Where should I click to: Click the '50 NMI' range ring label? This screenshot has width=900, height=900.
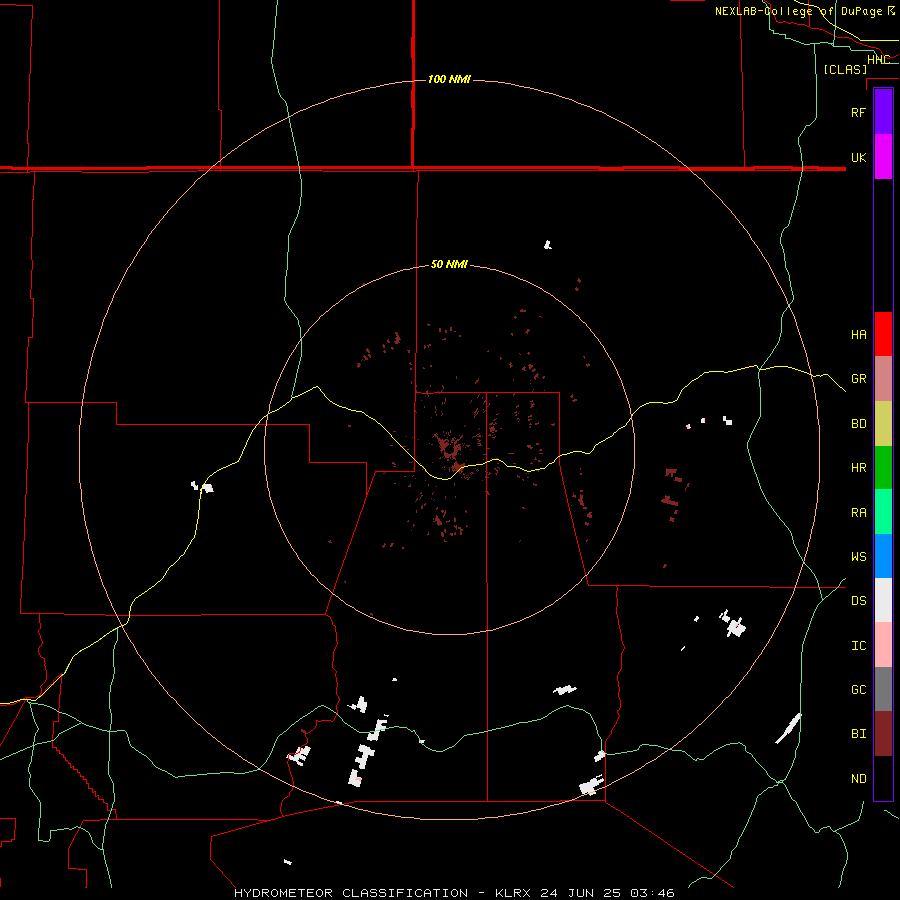point(449,265)
